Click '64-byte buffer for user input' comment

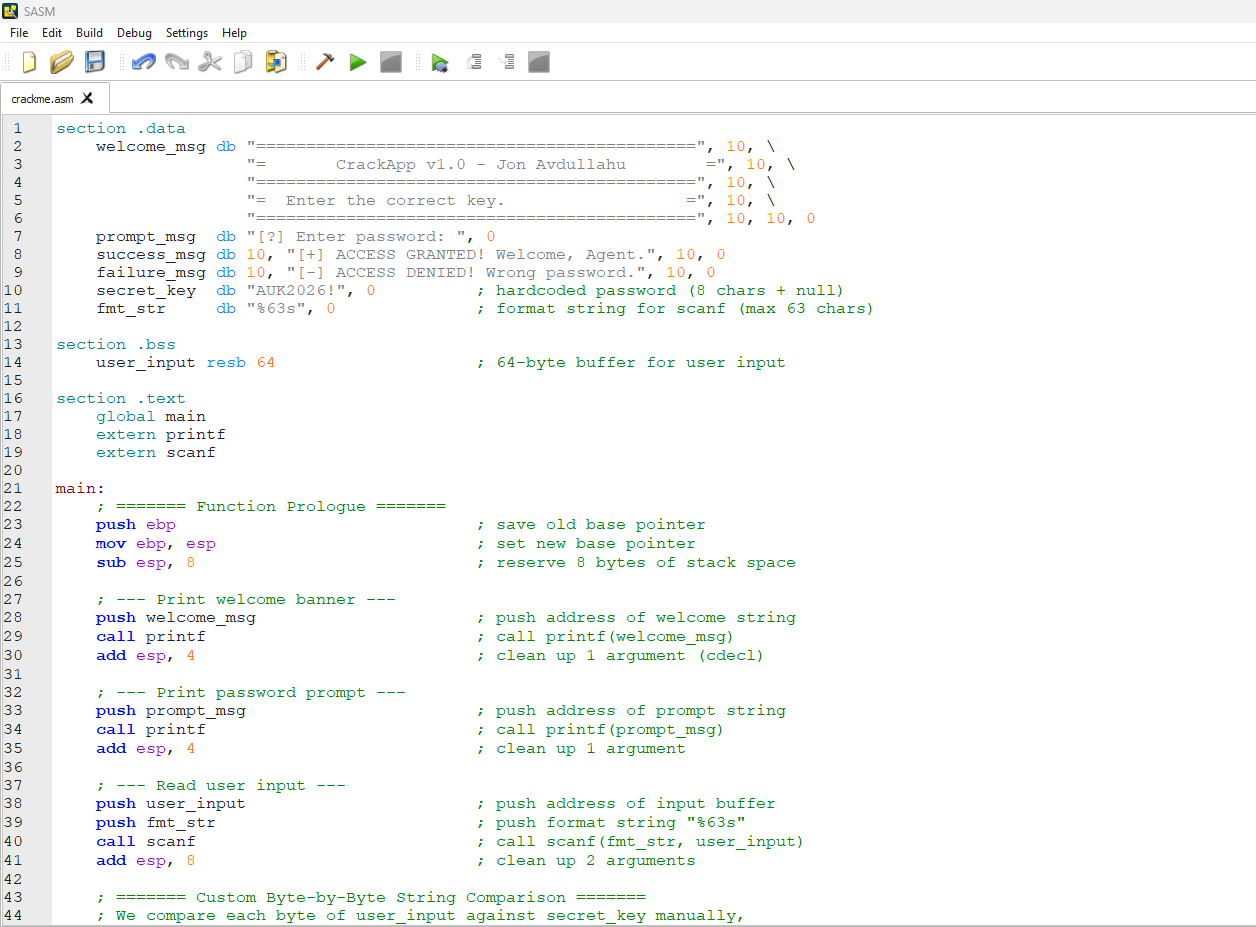tap(631, 362)
